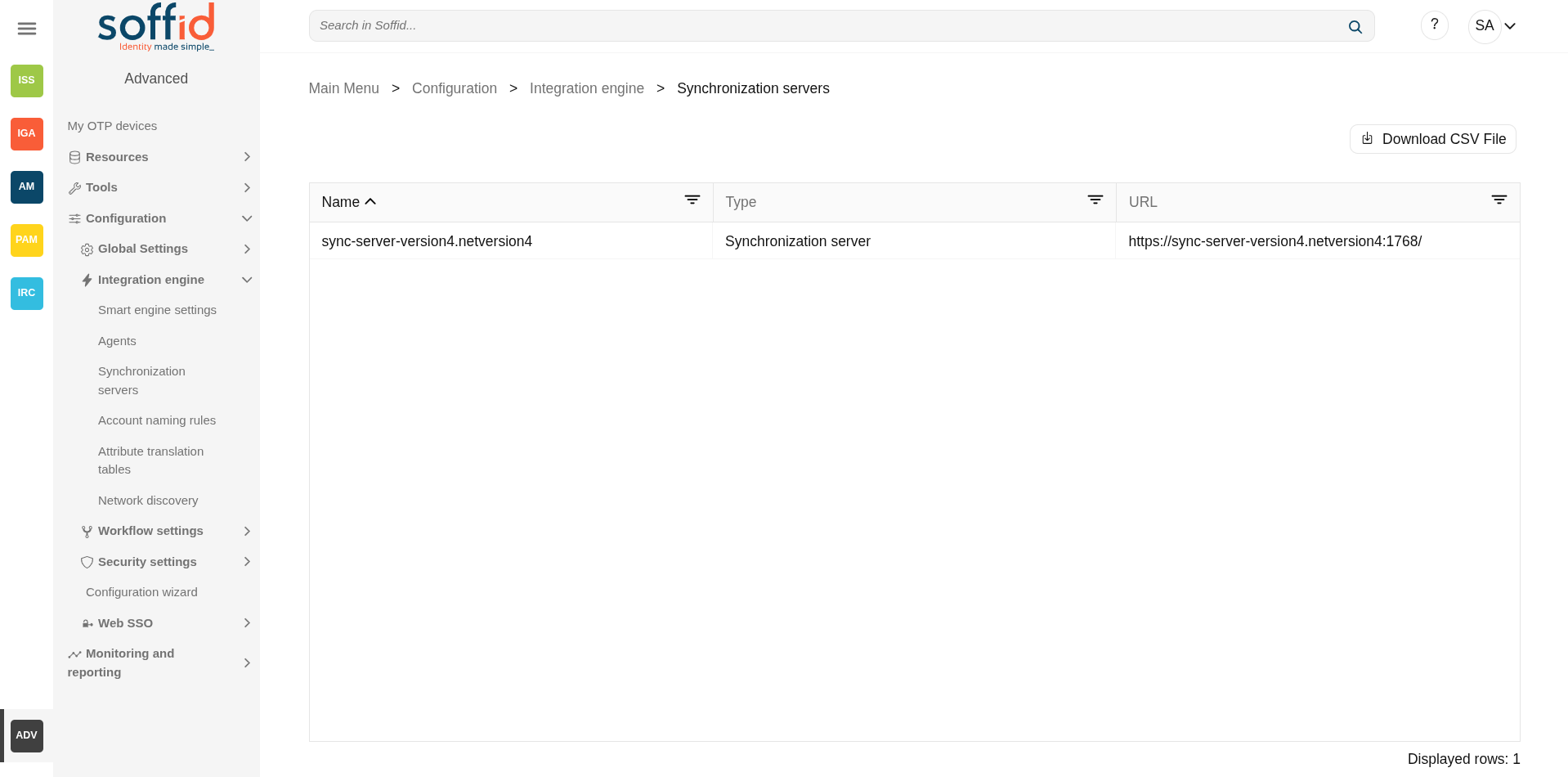Viewport: 1568px width, 777px height.
Task: Expand the Resources submenu chevron
Action: coord(247,157)
